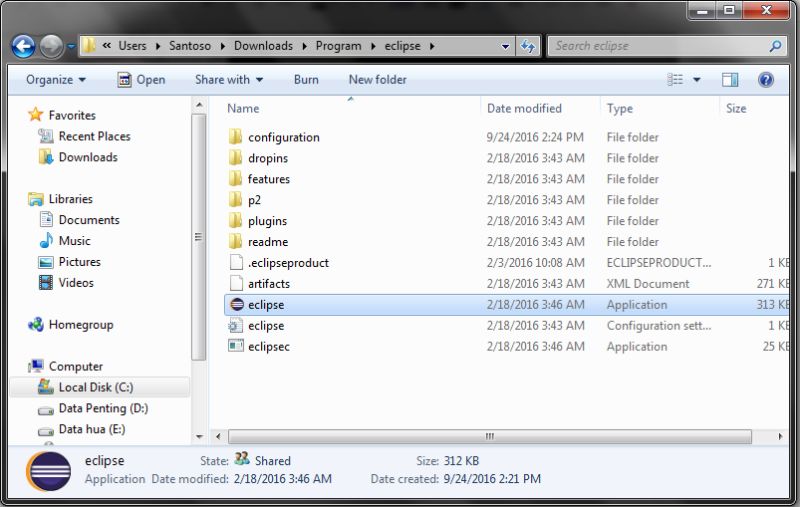Open previous locations dropdown in address bar

click(505, 46)
